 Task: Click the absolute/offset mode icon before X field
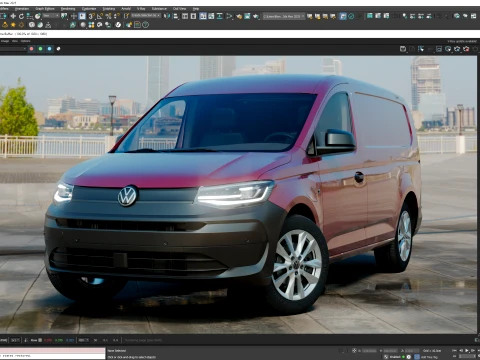[x=354, y=351]
